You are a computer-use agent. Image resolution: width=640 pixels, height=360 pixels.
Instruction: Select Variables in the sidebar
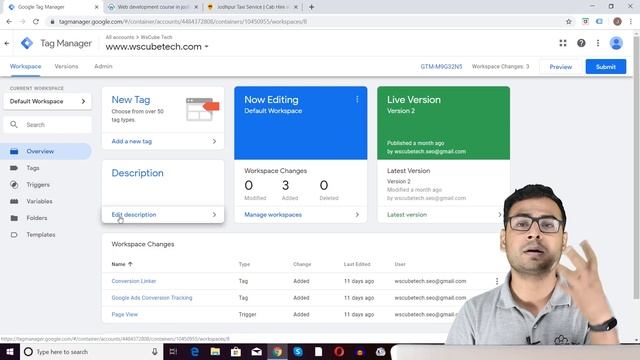click(x=39, y=201)
